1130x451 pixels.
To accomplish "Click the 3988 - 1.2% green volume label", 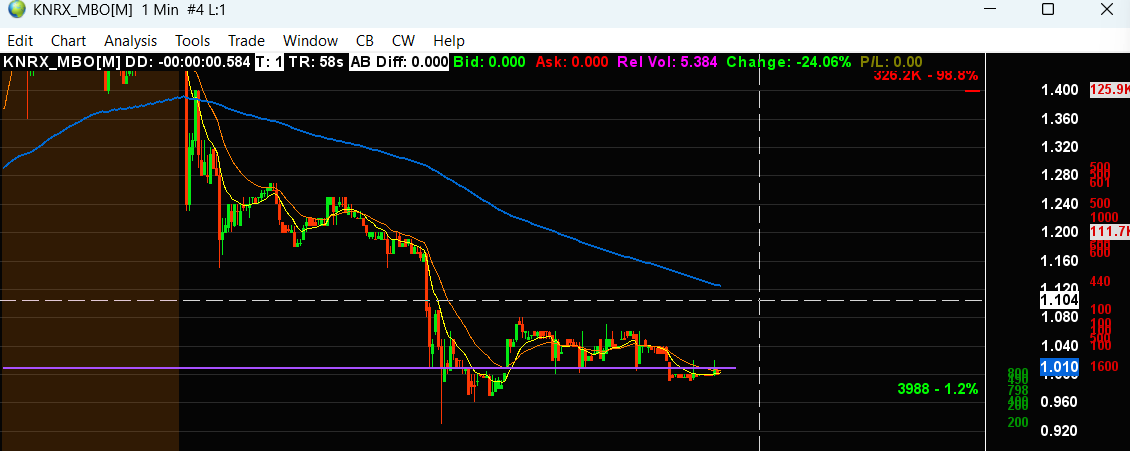I will (938, 389).
